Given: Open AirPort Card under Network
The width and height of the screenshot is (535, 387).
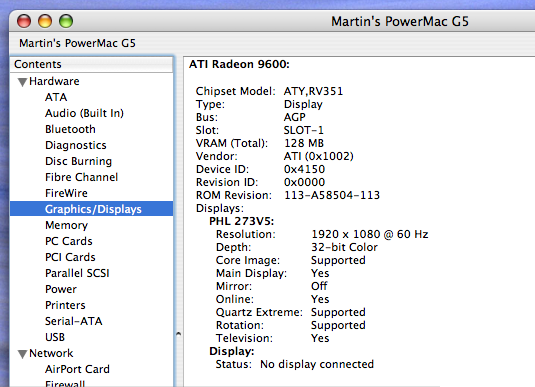Looking at the screenshot, I should click(x=77, y=369).
